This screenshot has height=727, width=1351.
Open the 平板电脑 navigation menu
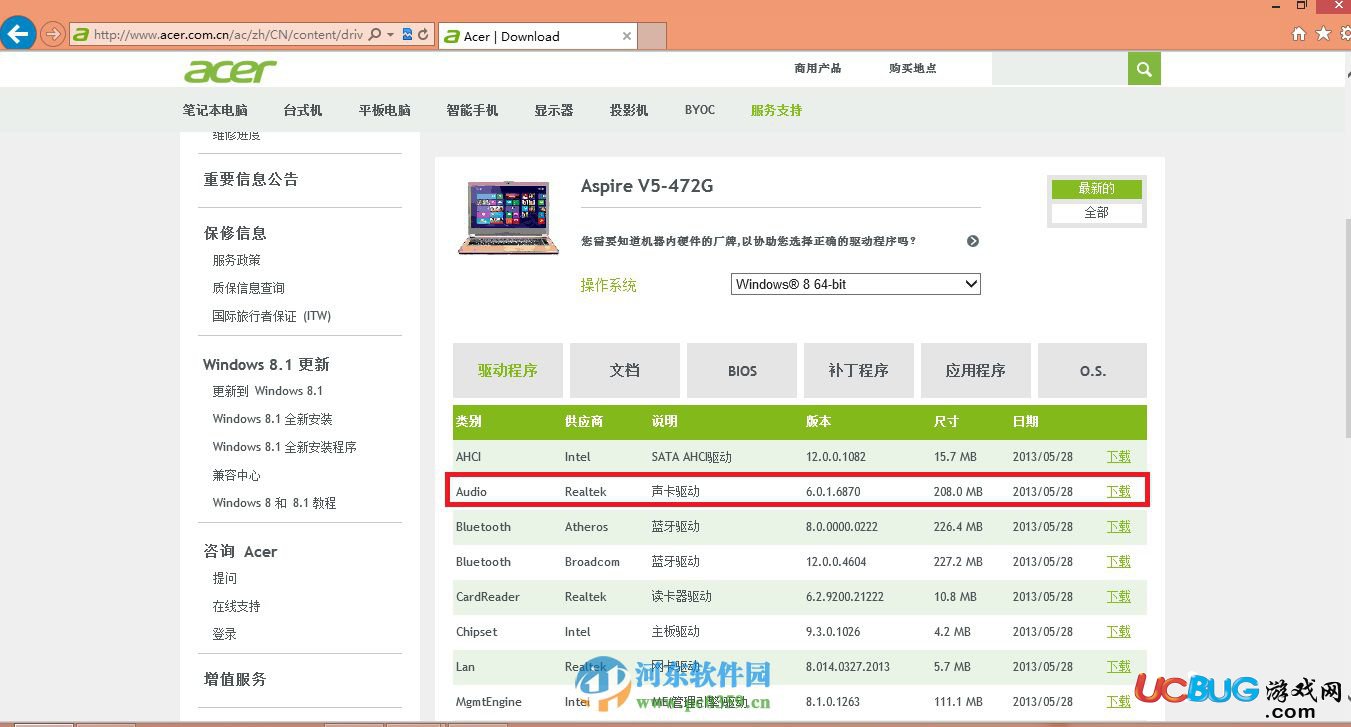[x=385, y=110]
